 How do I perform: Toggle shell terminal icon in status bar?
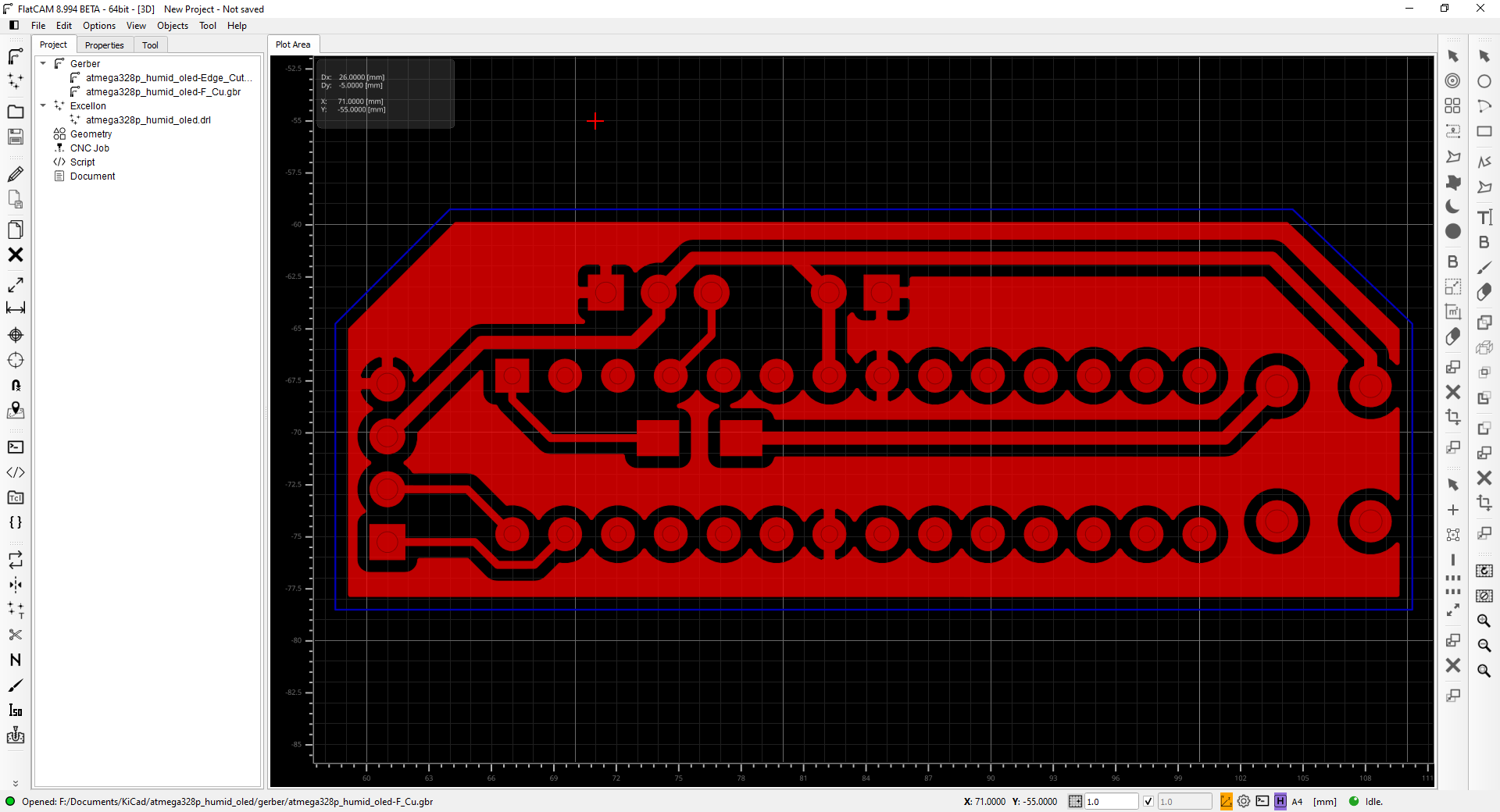pos(1262,801)
